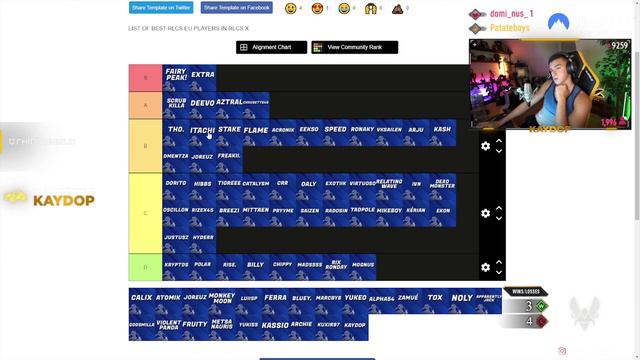
Task: Click the screaming face reaction emoji
Action: coord(371,8)
